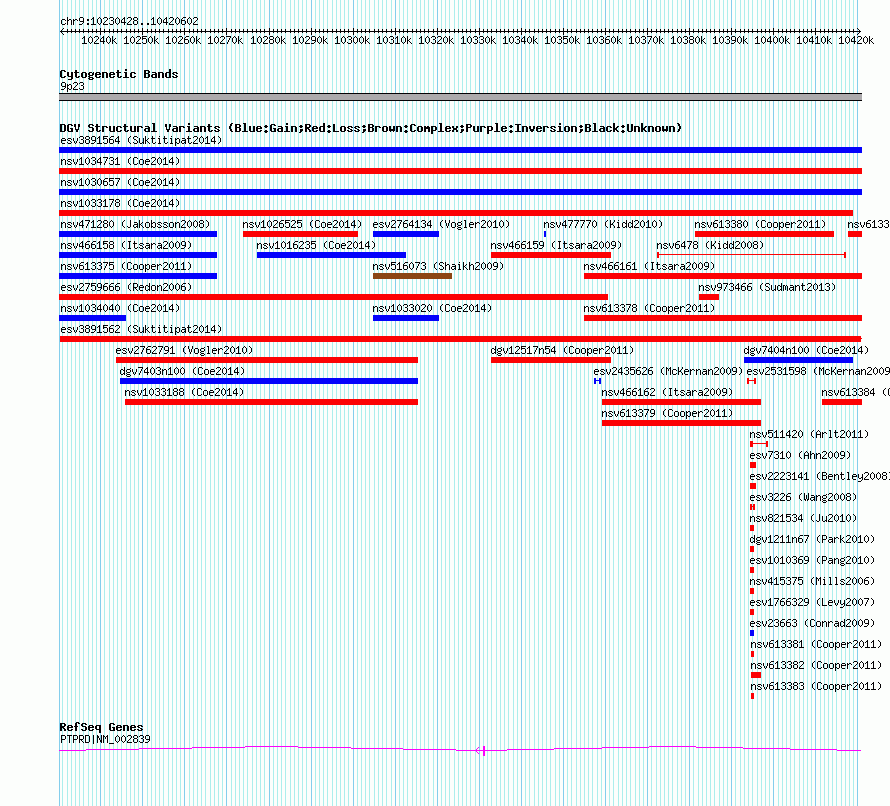This screenshot has width=890, height=806.
Task: Click the esv3891564 (Suktitipat2014) variant label
Action: [141, 140]
